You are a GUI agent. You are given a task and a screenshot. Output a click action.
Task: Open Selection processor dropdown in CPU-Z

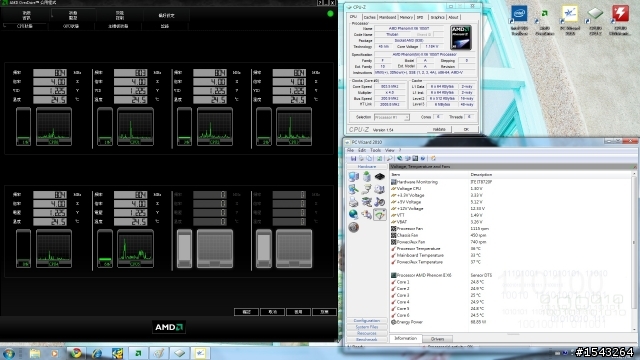(391, 117)
